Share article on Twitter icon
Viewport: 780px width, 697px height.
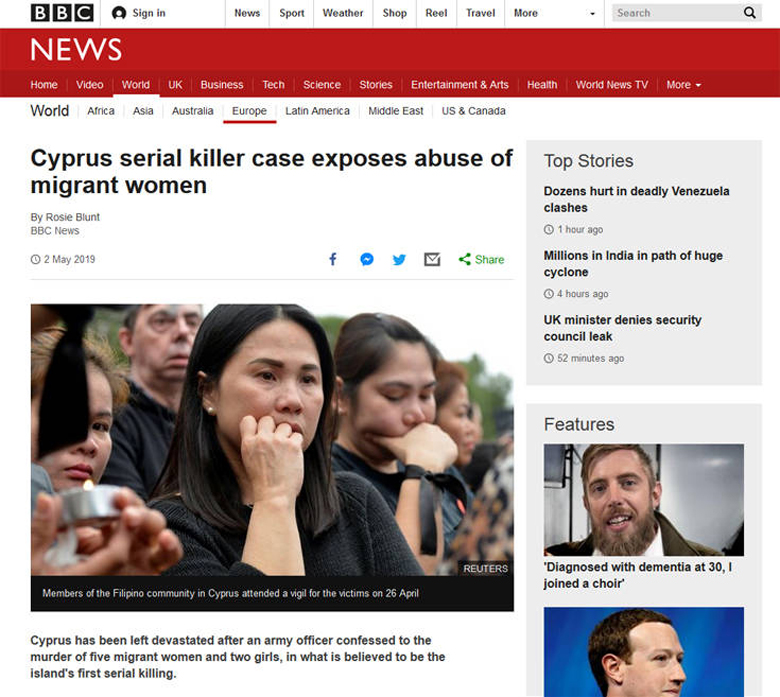point(399,259)
